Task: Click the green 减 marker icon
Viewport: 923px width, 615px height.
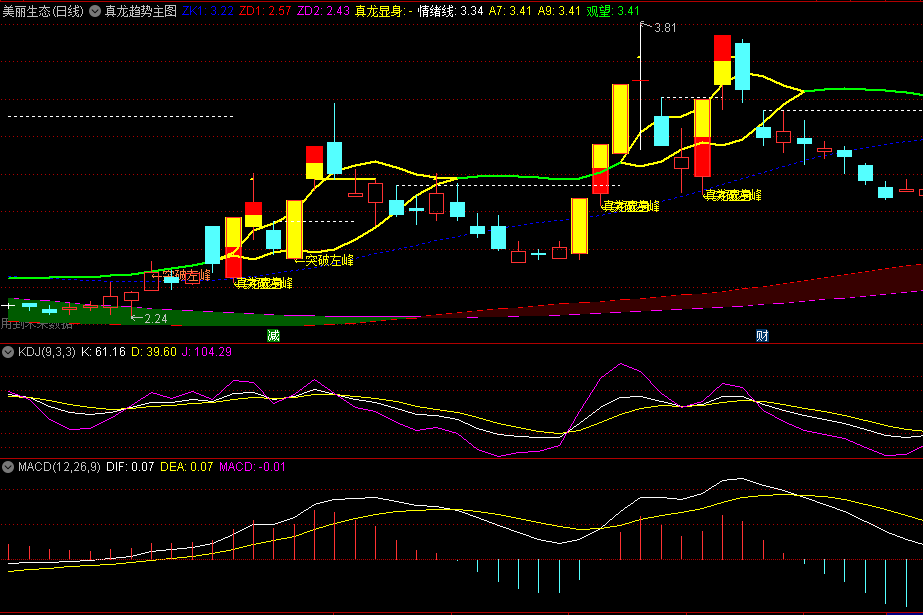Action: pos(273,335)
